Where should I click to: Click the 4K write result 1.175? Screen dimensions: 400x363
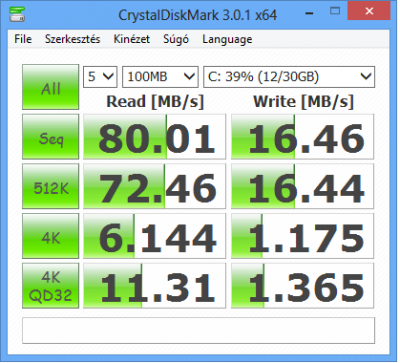[303, 236]
